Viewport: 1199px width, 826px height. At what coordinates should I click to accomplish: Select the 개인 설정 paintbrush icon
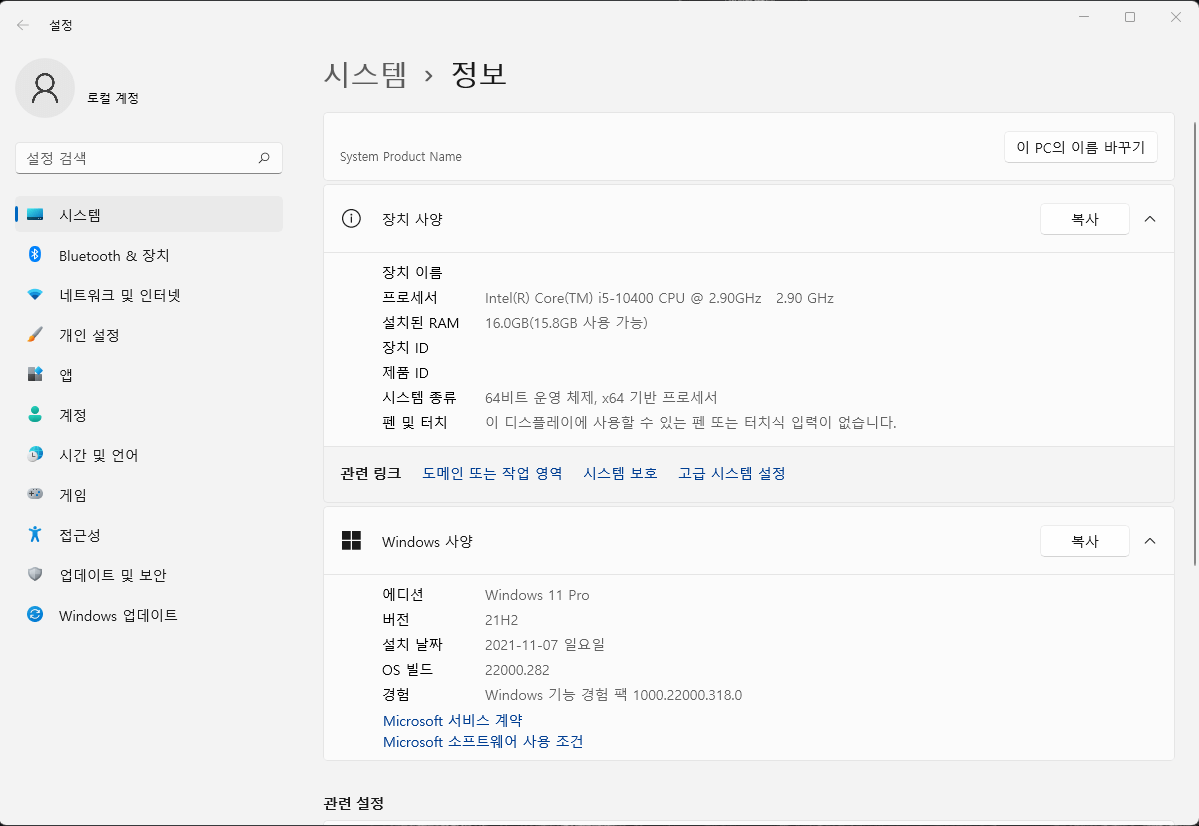click(35, 334)
